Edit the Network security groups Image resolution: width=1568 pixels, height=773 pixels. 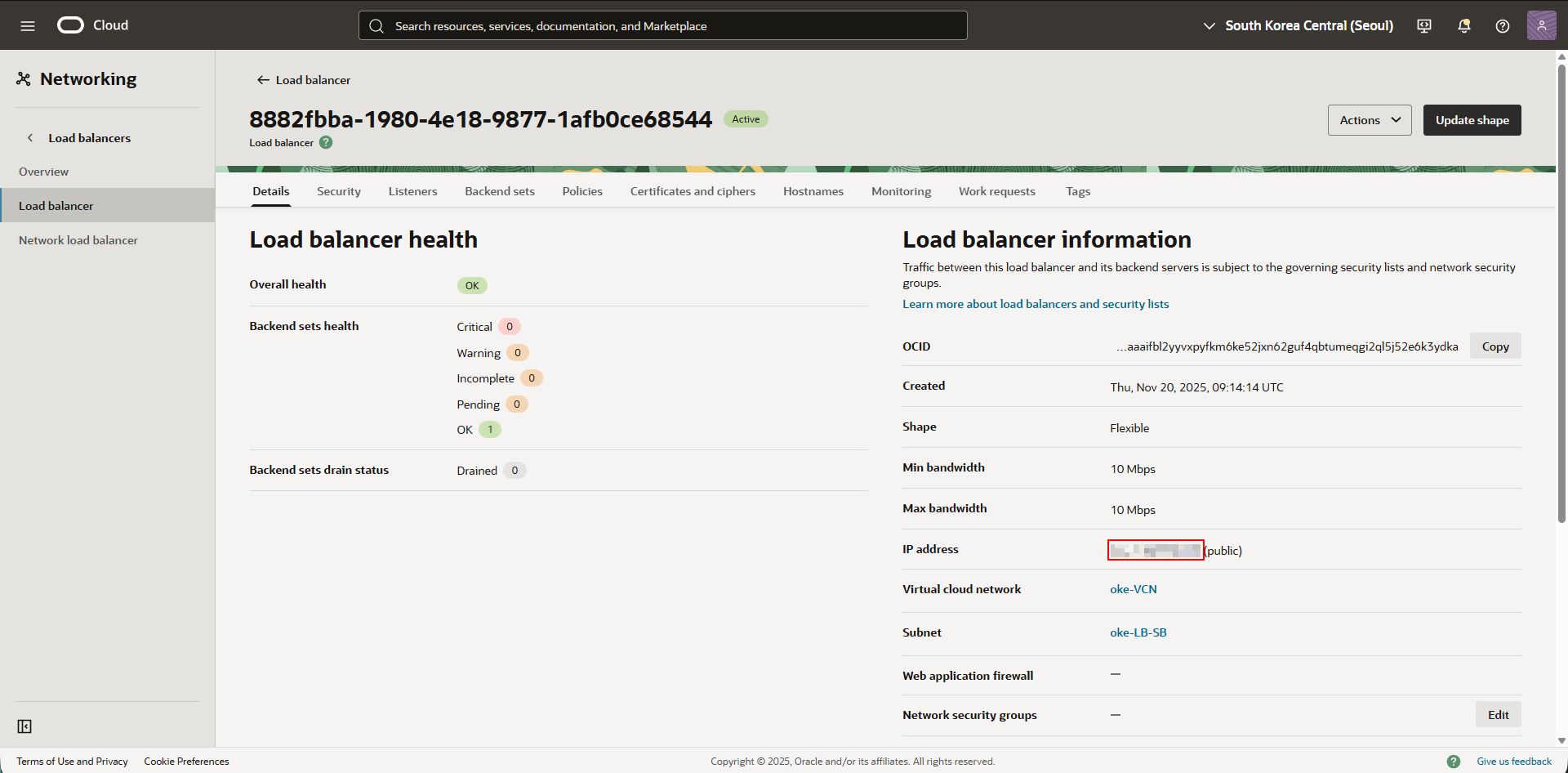pyautogui.click(x=1498, y=715)
